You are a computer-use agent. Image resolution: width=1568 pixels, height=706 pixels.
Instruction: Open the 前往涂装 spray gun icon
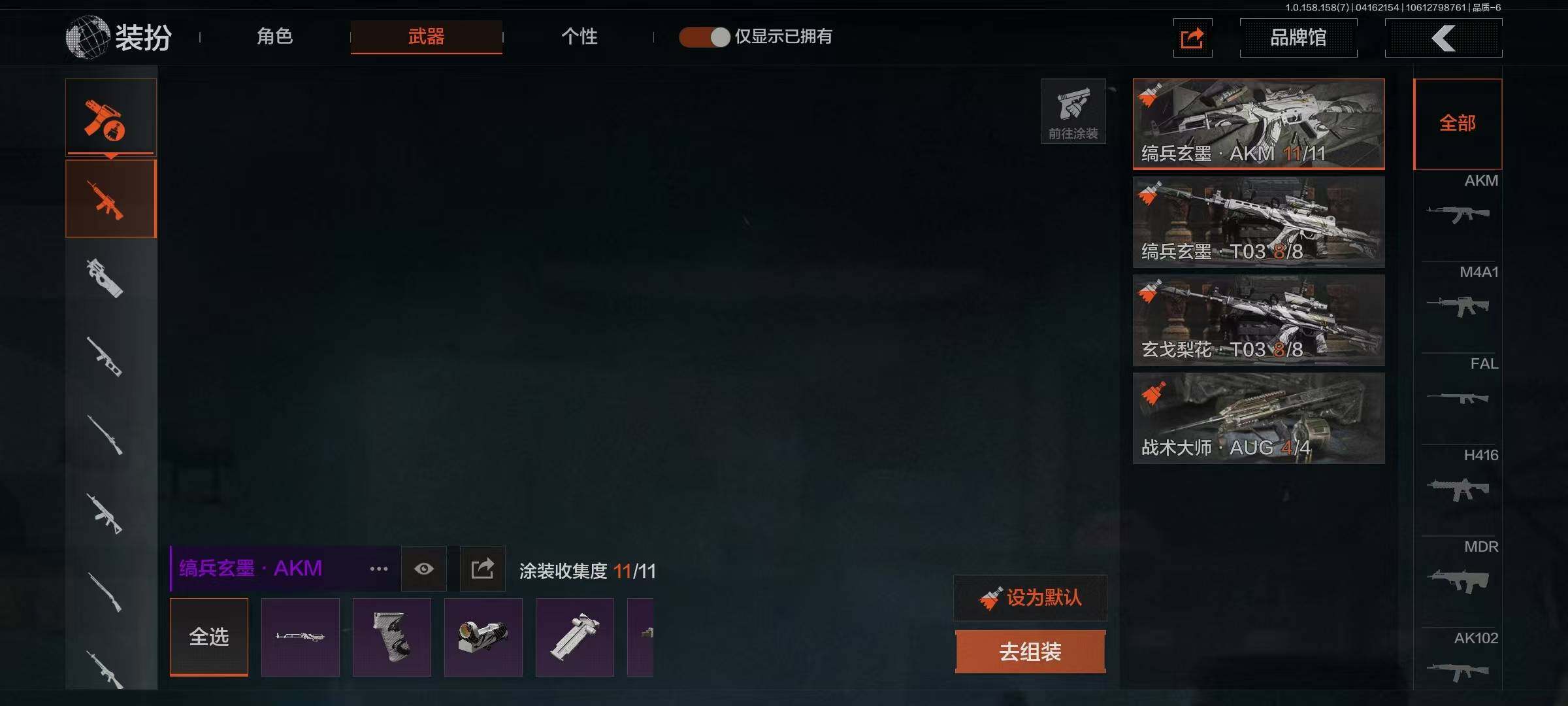(x=1073, y=111)
